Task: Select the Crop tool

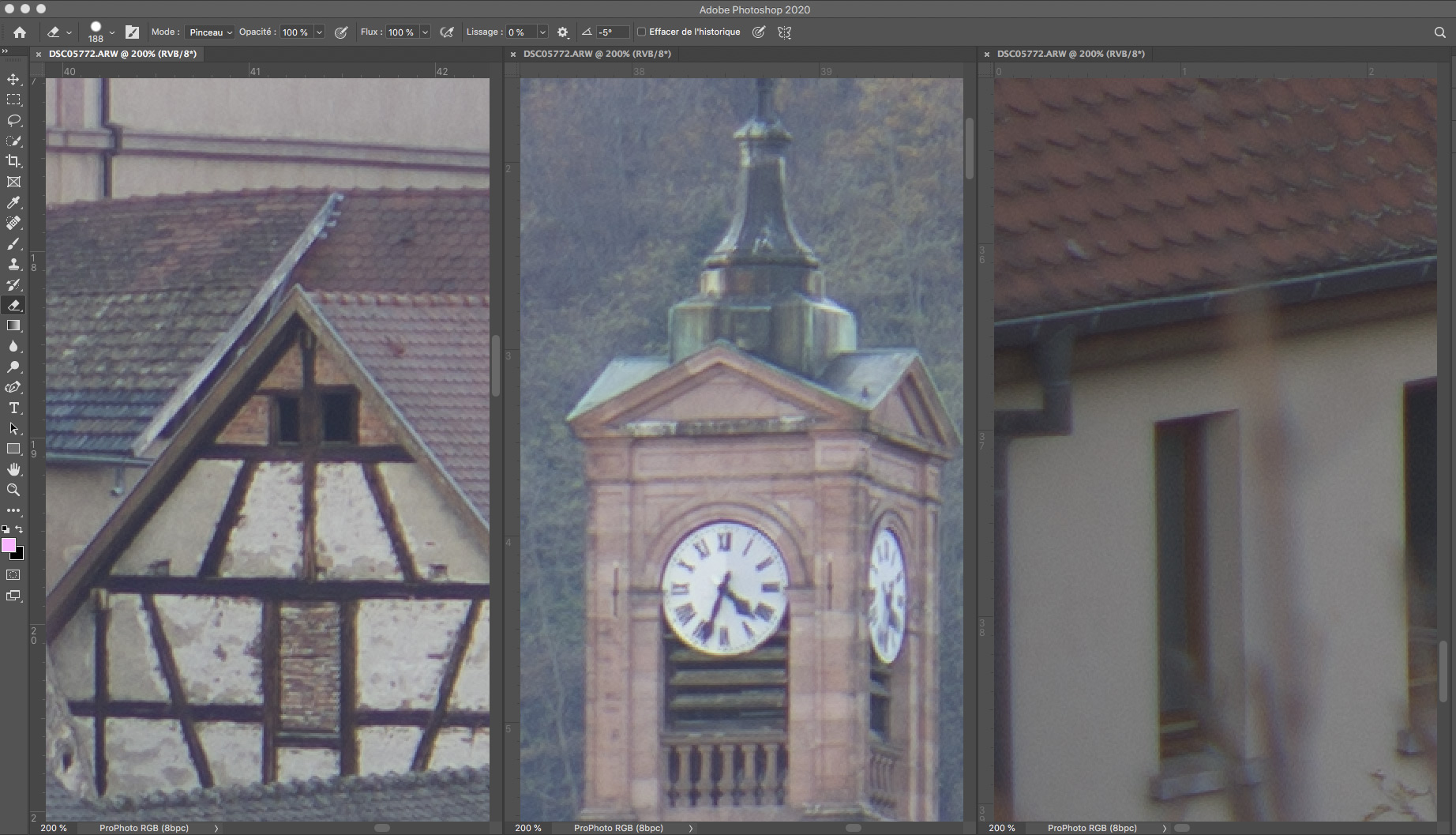Action: [13, 161]
